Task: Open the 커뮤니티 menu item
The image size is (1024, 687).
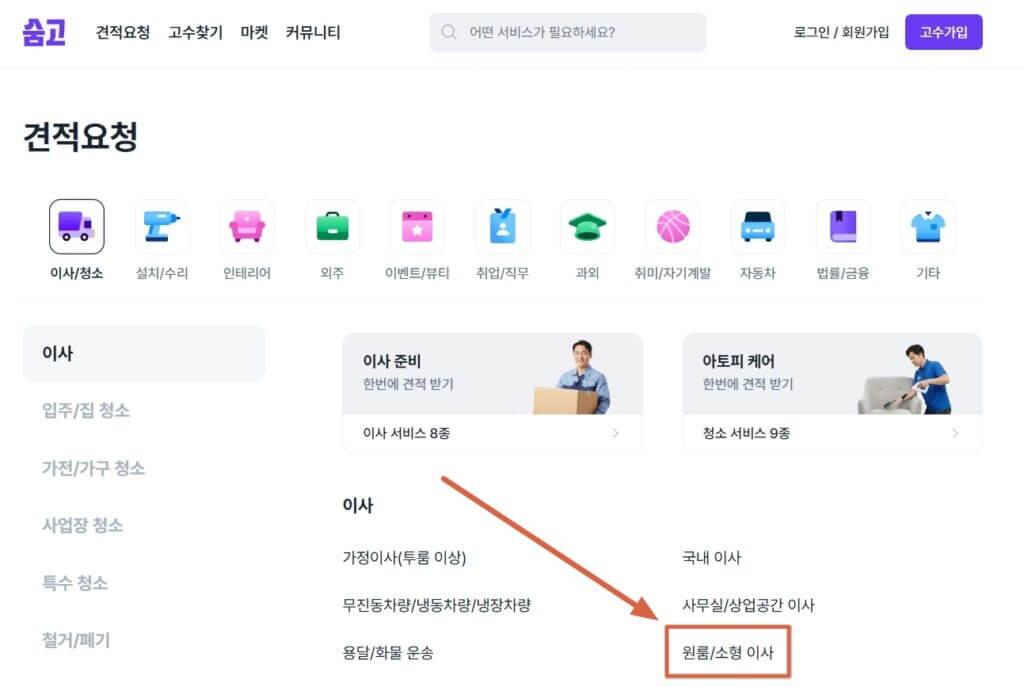Action: [x=311, y=33]
